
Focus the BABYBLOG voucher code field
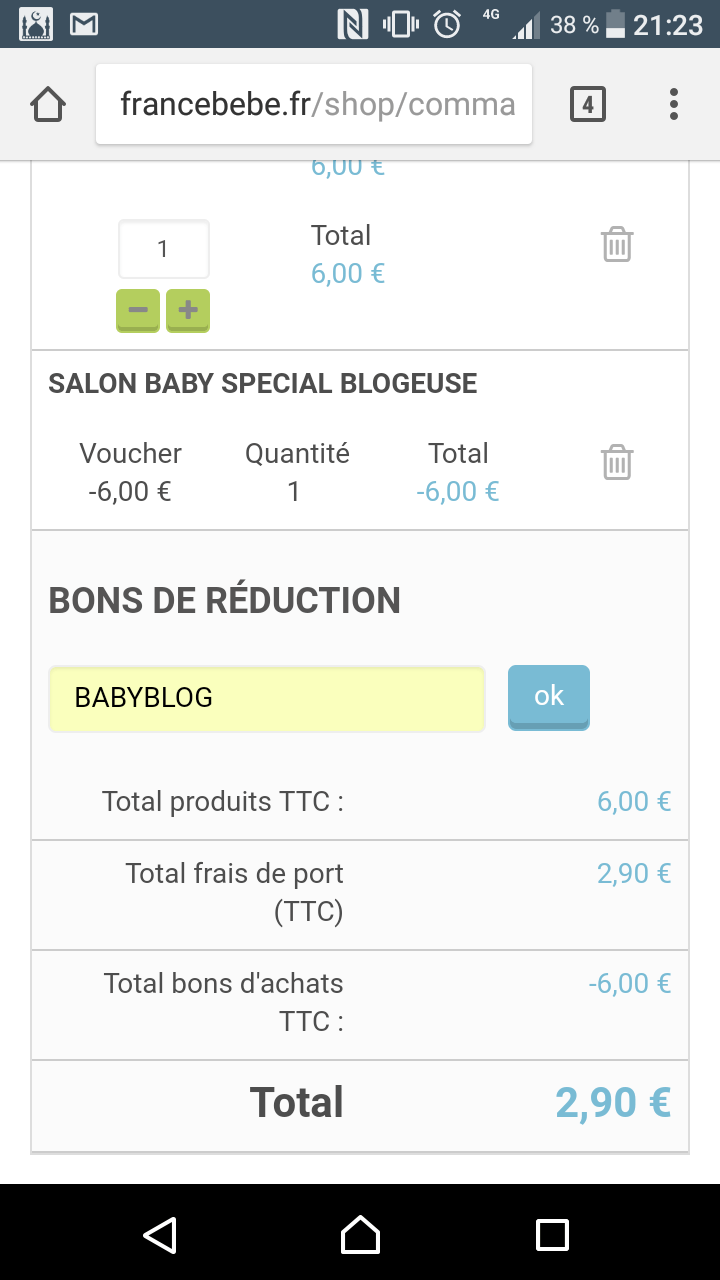point(267,698)
